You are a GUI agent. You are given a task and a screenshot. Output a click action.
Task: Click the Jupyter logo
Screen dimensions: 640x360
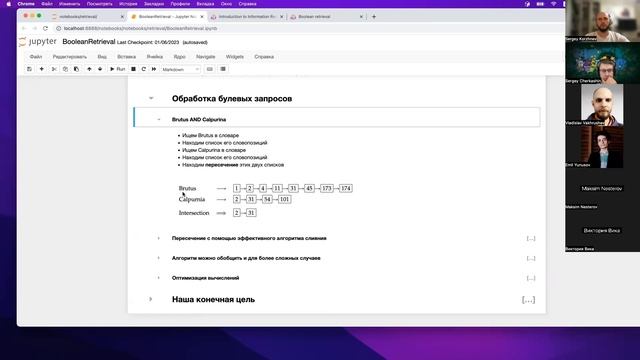click(x=38, y=42)
